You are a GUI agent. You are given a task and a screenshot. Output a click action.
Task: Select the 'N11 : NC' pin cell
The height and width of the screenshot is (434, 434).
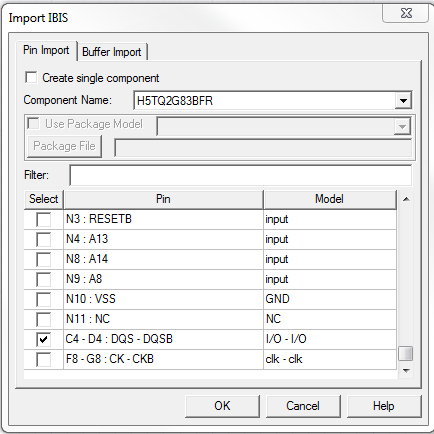tap(163, 319)
